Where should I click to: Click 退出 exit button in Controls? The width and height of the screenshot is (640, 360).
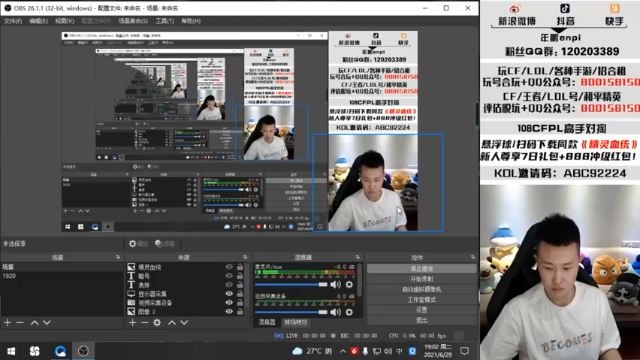pyautogui.click(x=422, y=320)
